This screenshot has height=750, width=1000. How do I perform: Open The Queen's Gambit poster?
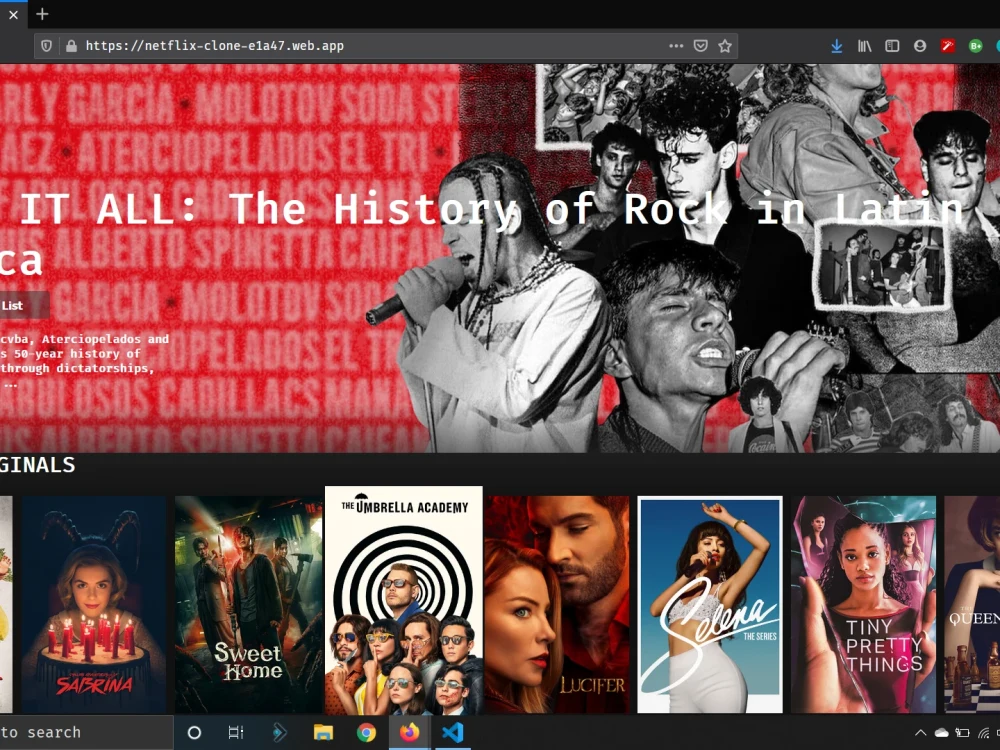(x=972, y=605)
